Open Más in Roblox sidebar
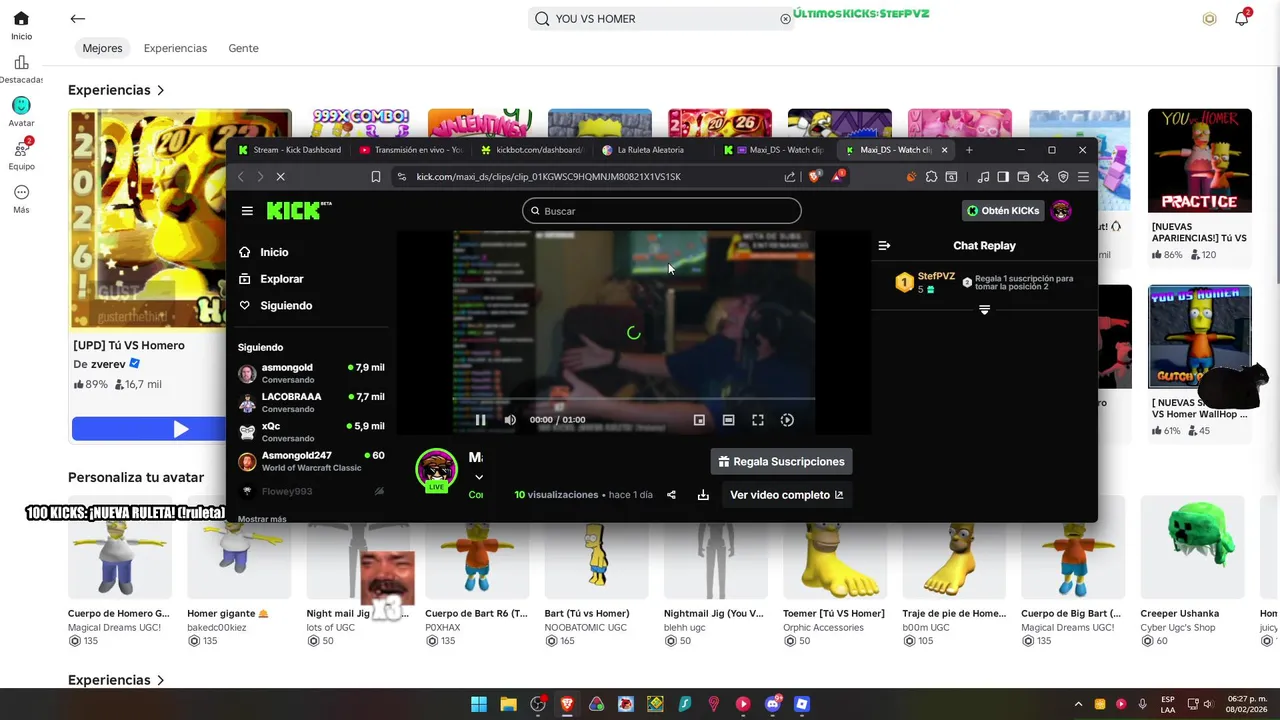1280x720 pixels. (21, 199)
